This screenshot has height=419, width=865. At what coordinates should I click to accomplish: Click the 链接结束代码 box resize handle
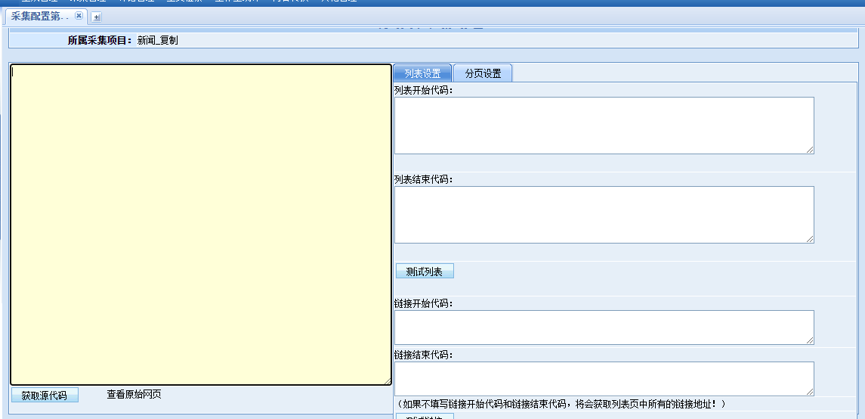(810, 392)
